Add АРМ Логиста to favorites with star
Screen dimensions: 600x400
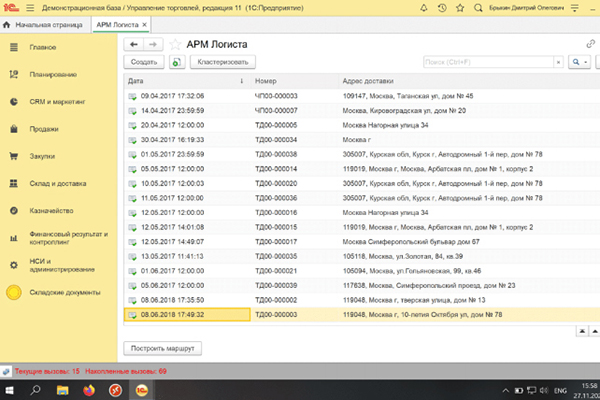click(176, 44)
